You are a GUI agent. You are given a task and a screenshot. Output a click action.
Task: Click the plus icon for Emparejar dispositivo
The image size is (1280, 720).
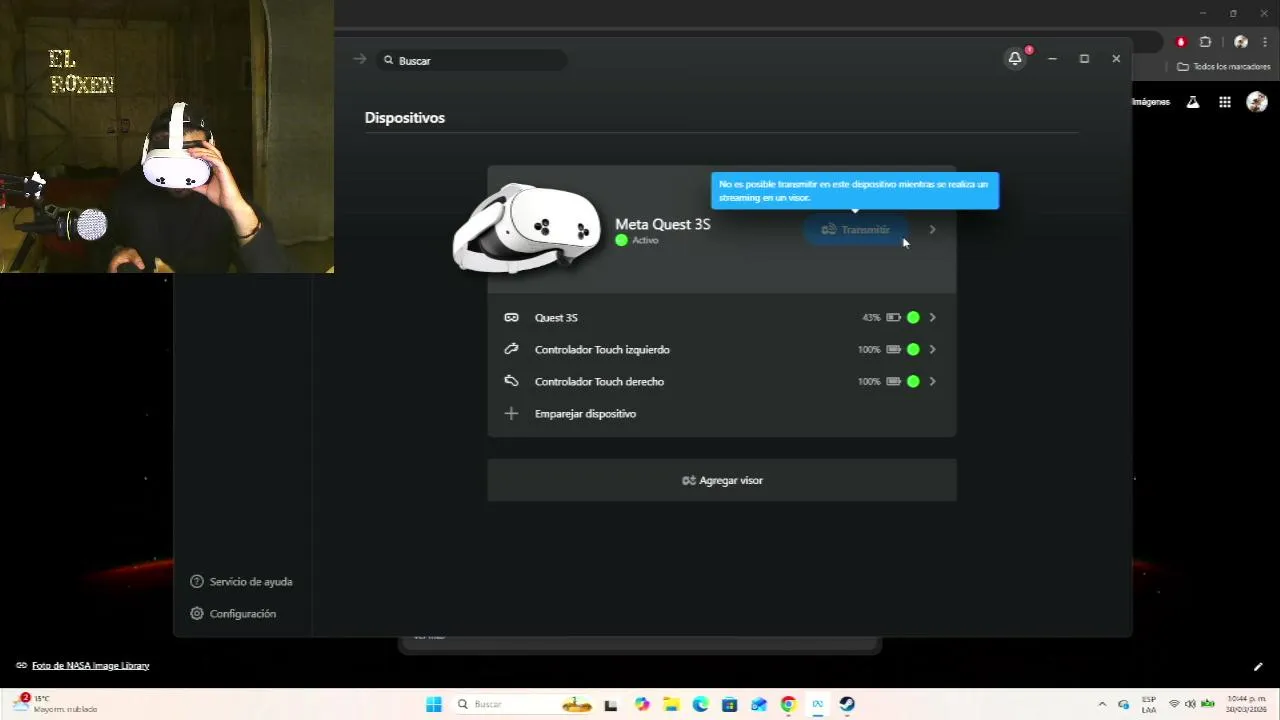(511, 413)
